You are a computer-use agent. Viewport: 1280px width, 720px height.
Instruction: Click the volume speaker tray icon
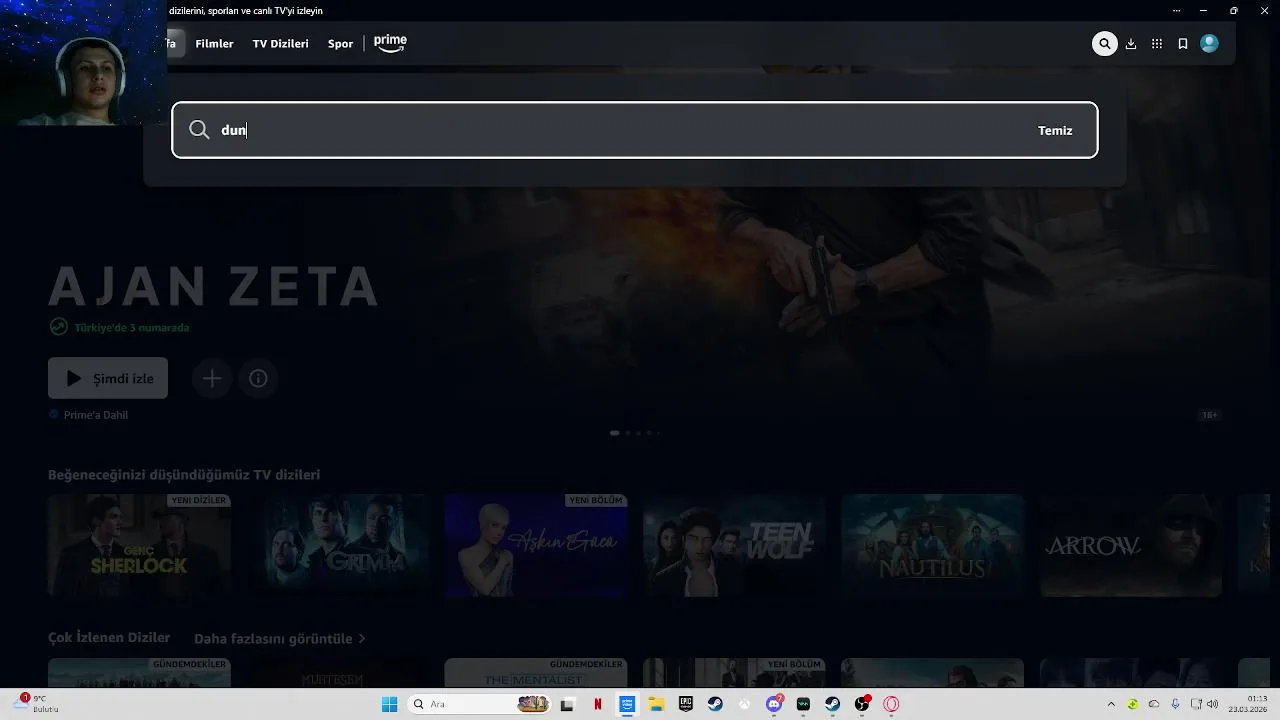tap(1213, 704)
